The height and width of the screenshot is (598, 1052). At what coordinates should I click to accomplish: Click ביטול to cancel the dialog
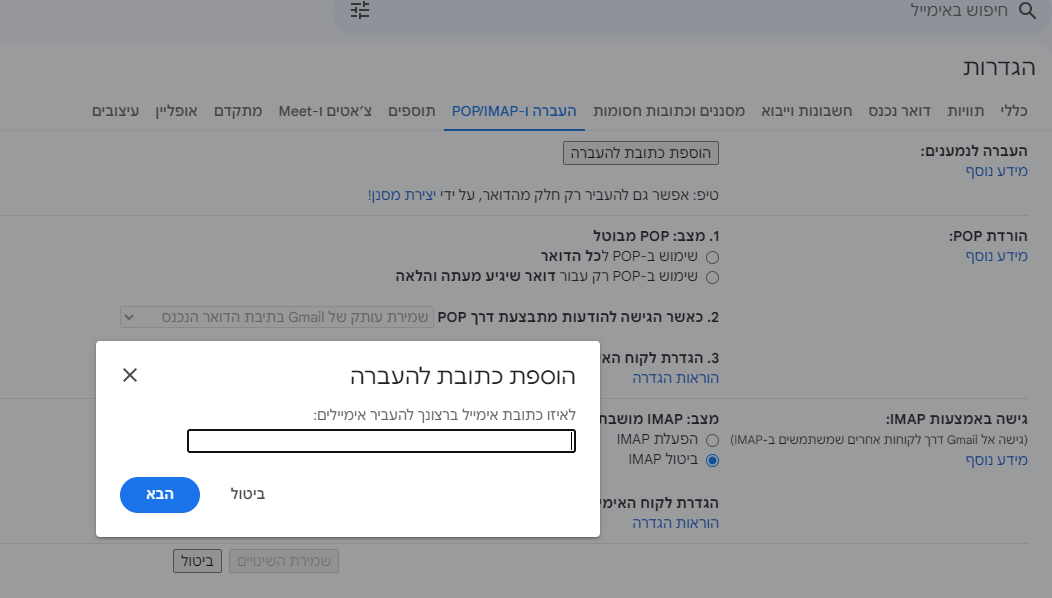[x=247, y=494]
